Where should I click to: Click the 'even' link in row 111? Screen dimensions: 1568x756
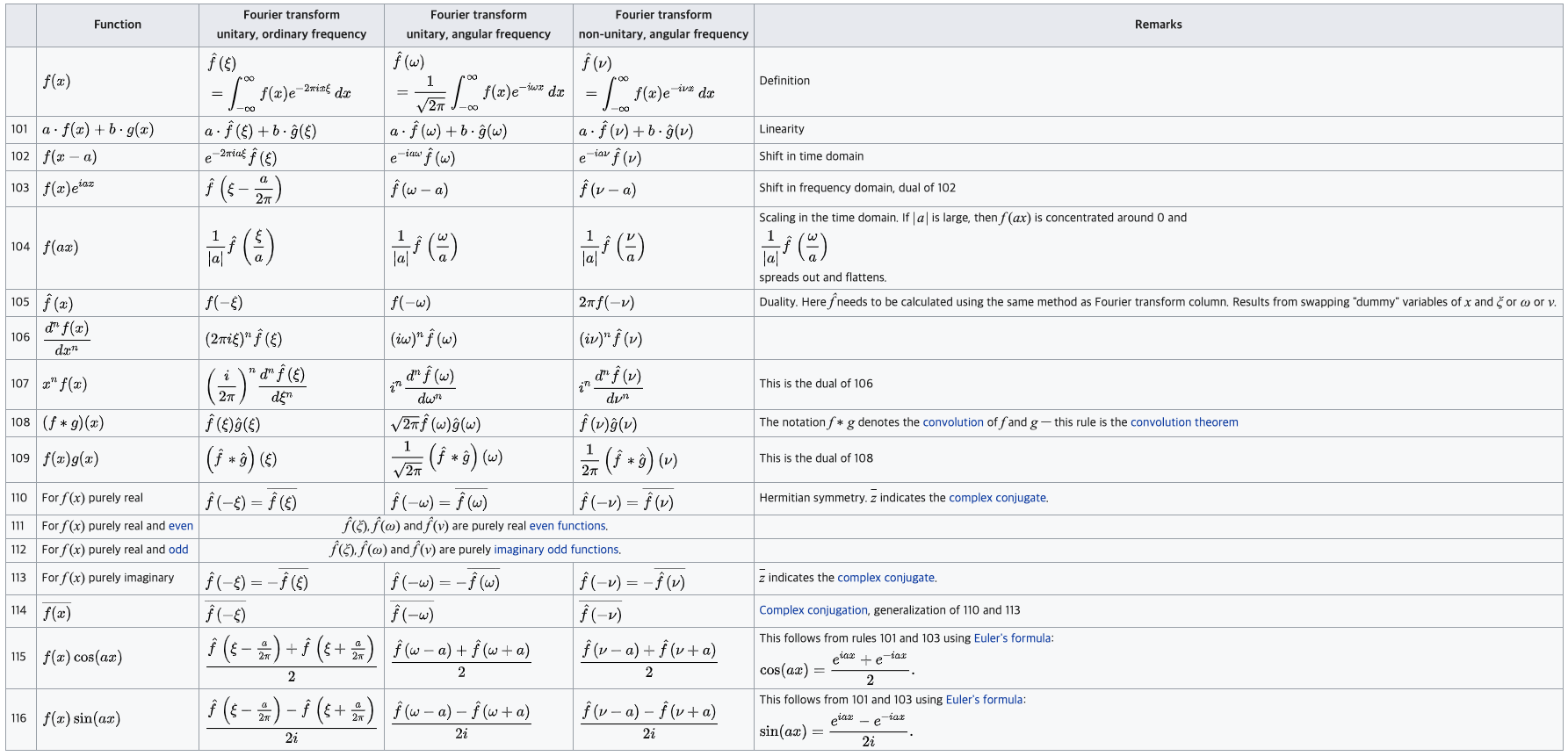coord(181,526)
